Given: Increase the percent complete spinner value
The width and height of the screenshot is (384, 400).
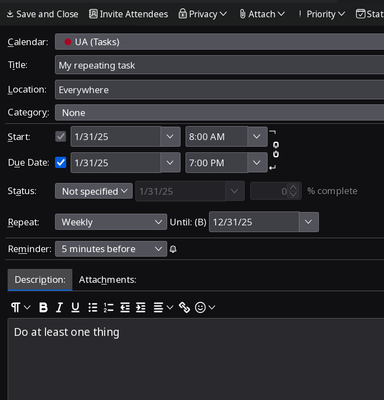Looking at the screenshot, I should point(293,188).
